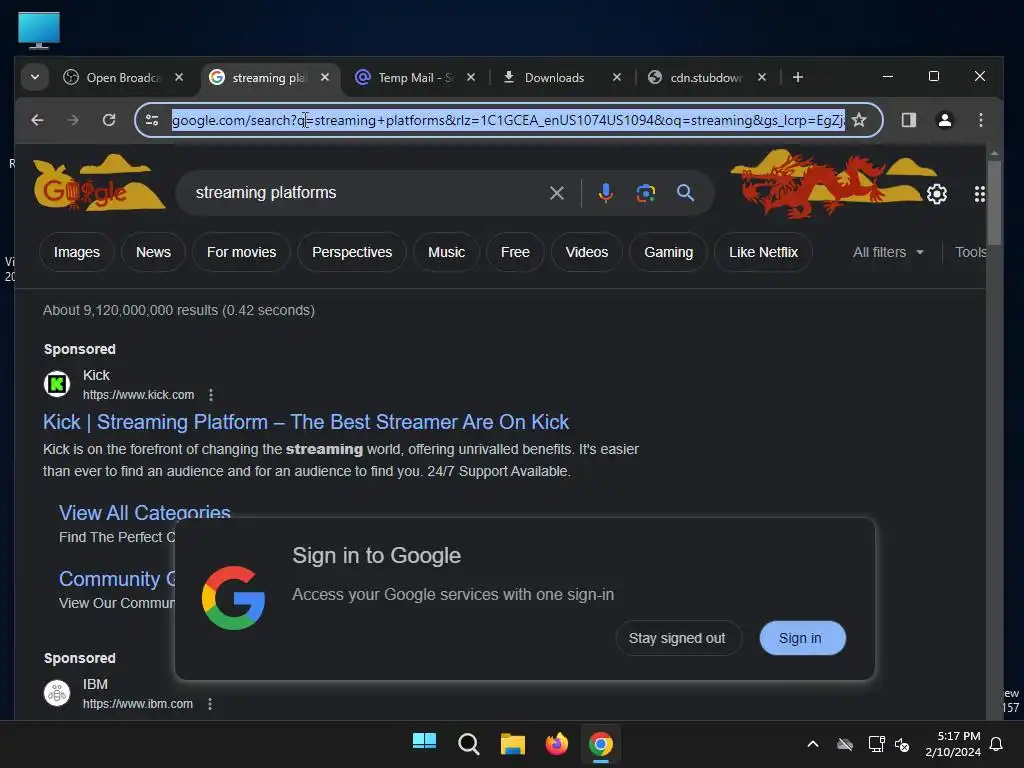1024x768 pixels.
Task: Open Google quick settings gear
Action: [x=936, y=194]
